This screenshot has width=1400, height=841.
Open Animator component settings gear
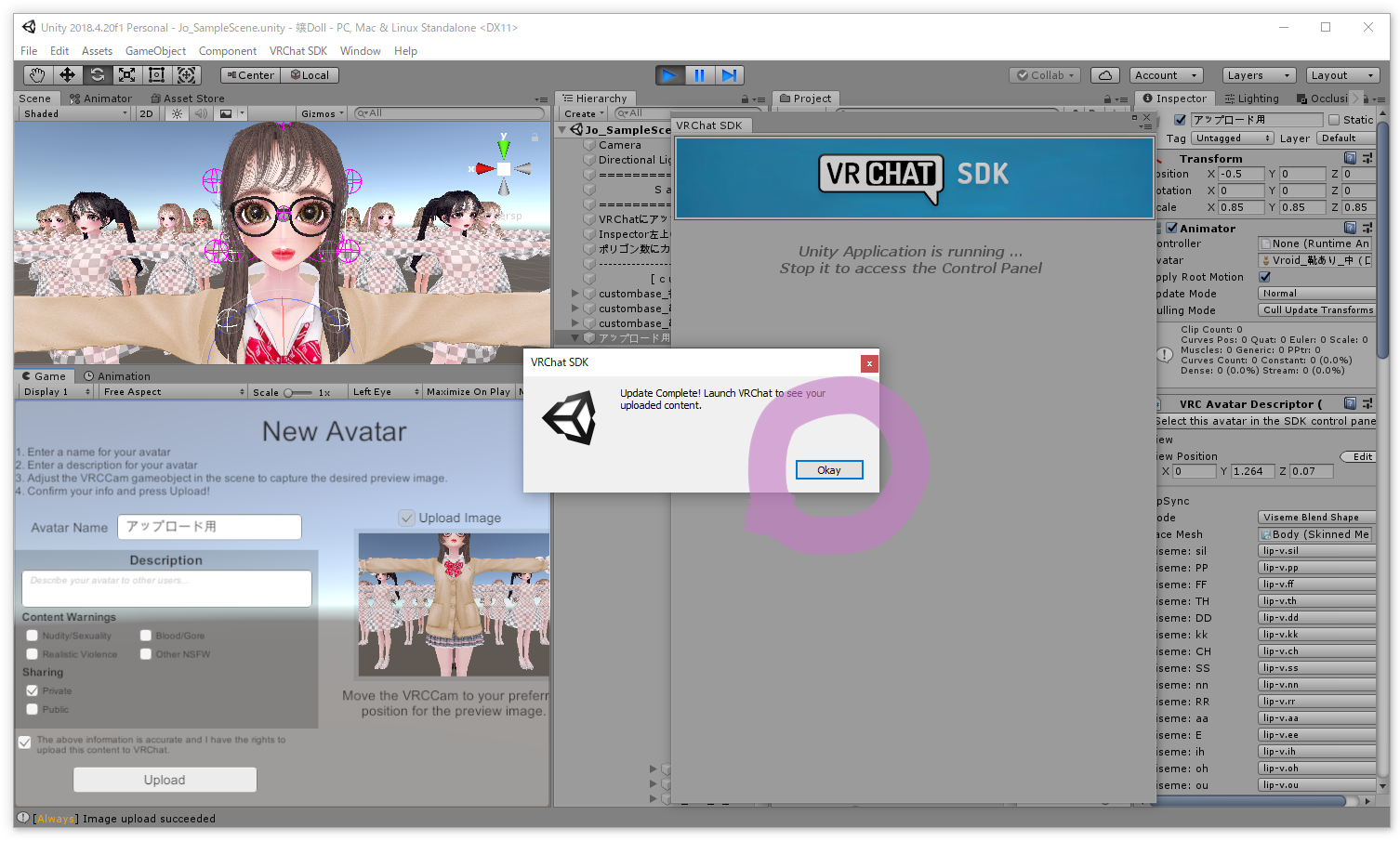(x=1367, y=228)
